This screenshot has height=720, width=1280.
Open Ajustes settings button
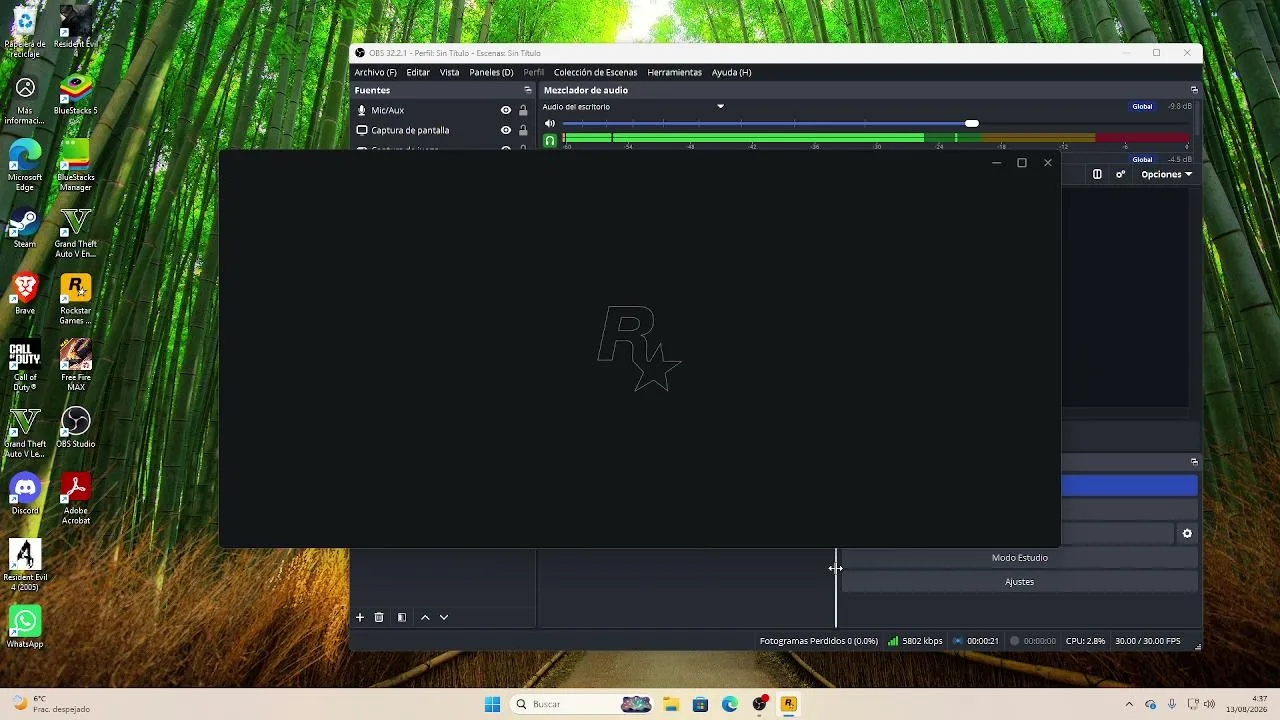tap(1019, 582)
